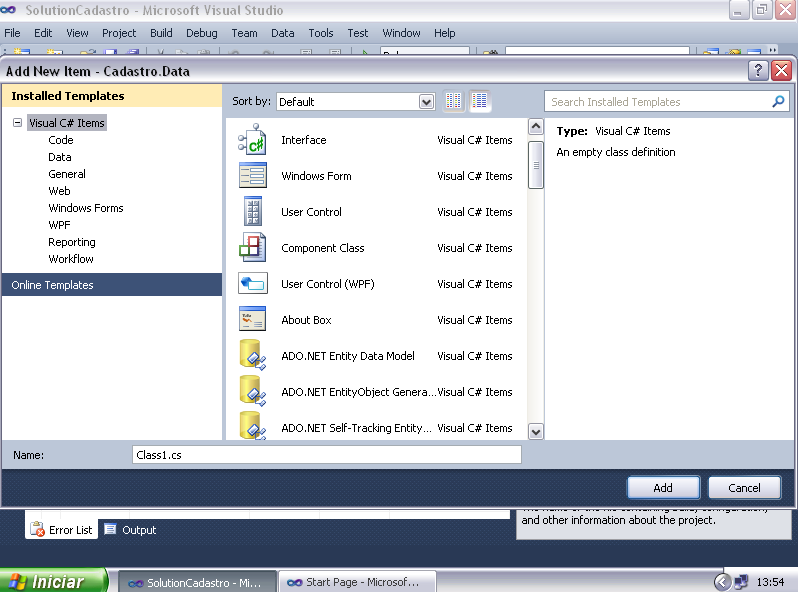This screenshot has width=798, height=592.
Task: Select the WPF template category
Action: (x=59, y=225)
